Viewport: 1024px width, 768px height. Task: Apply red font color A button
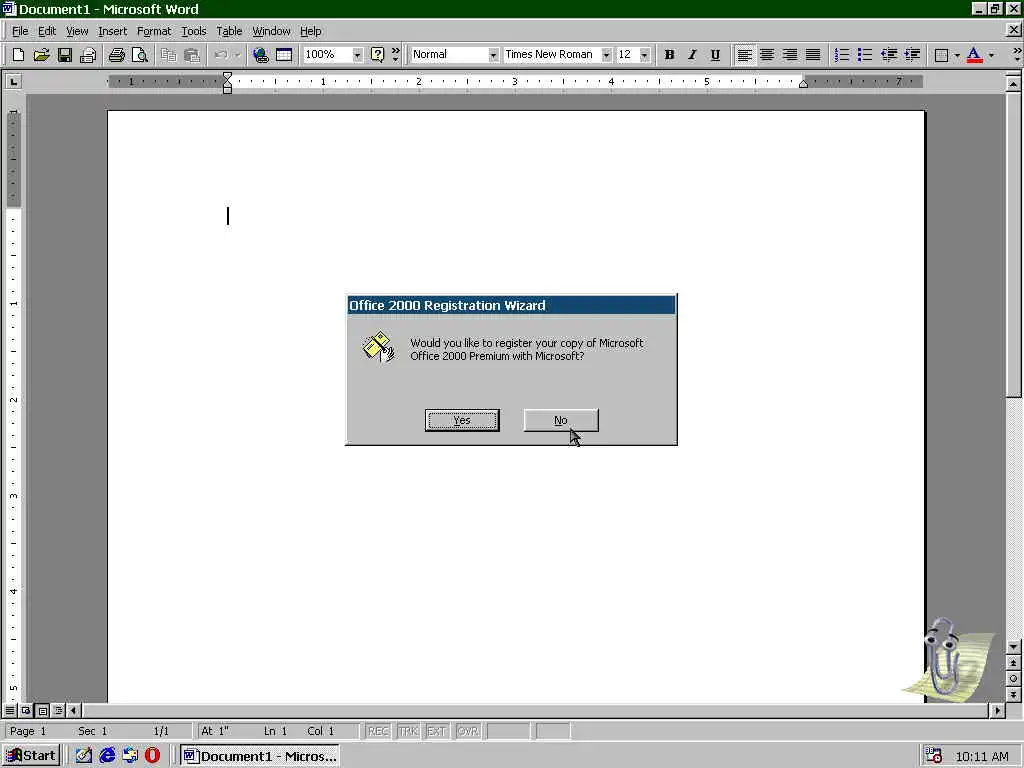tap(974, 55)
